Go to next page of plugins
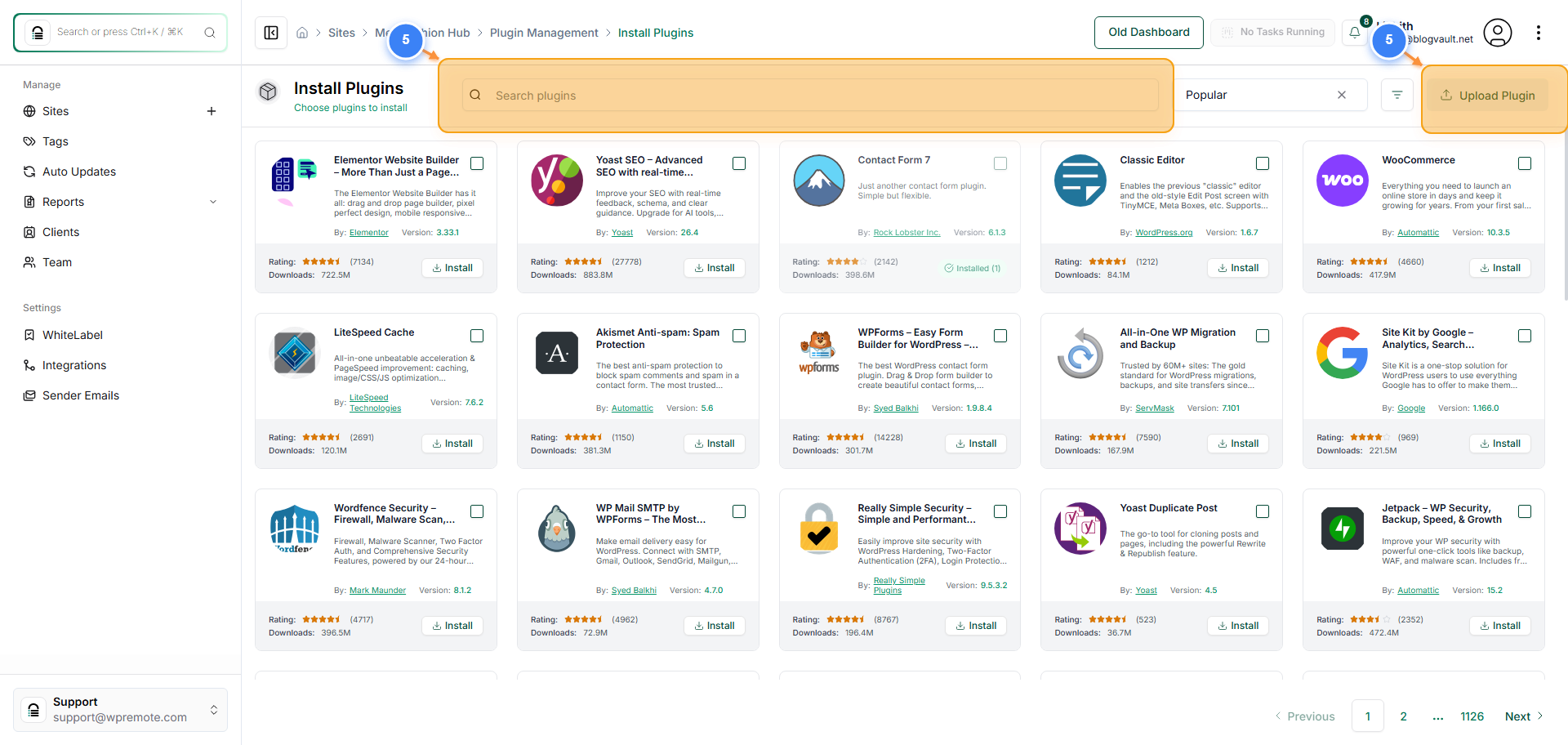 click(1524, 716)
